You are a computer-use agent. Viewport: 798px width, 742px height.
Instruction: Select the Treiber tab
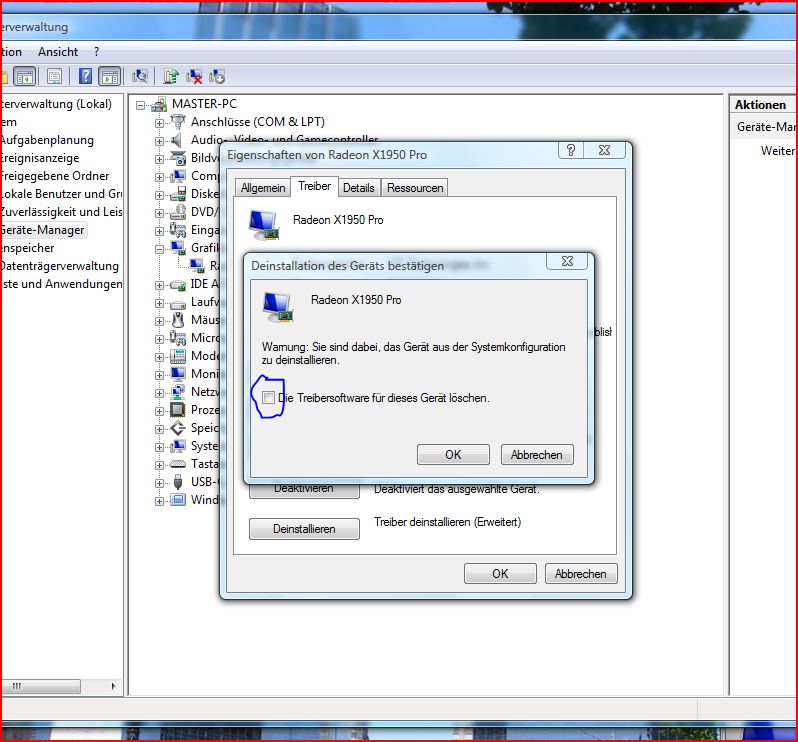point(315,186)
